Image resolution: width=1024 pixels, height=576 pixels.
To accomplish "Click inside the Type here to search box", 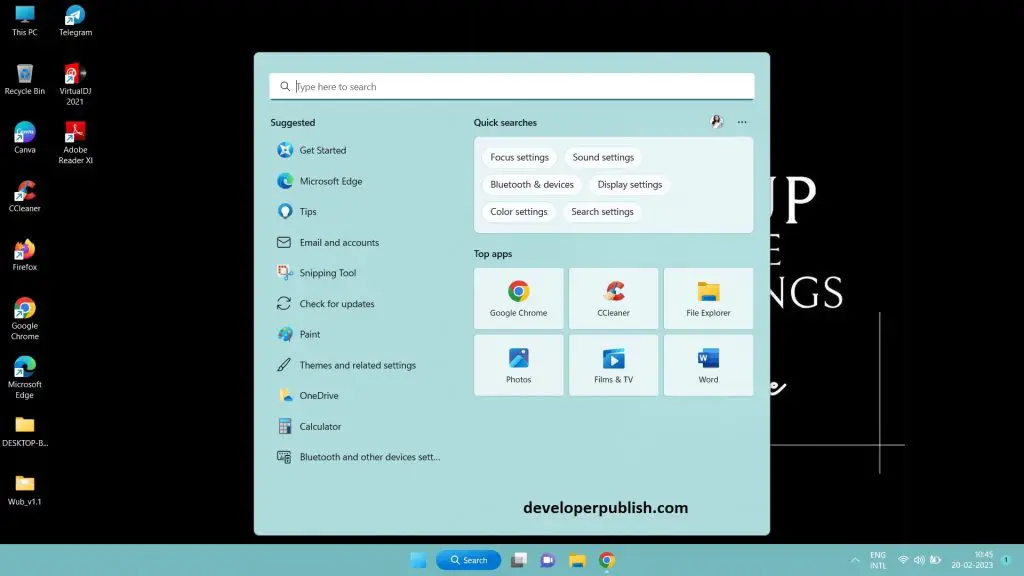I will [511, 86].
